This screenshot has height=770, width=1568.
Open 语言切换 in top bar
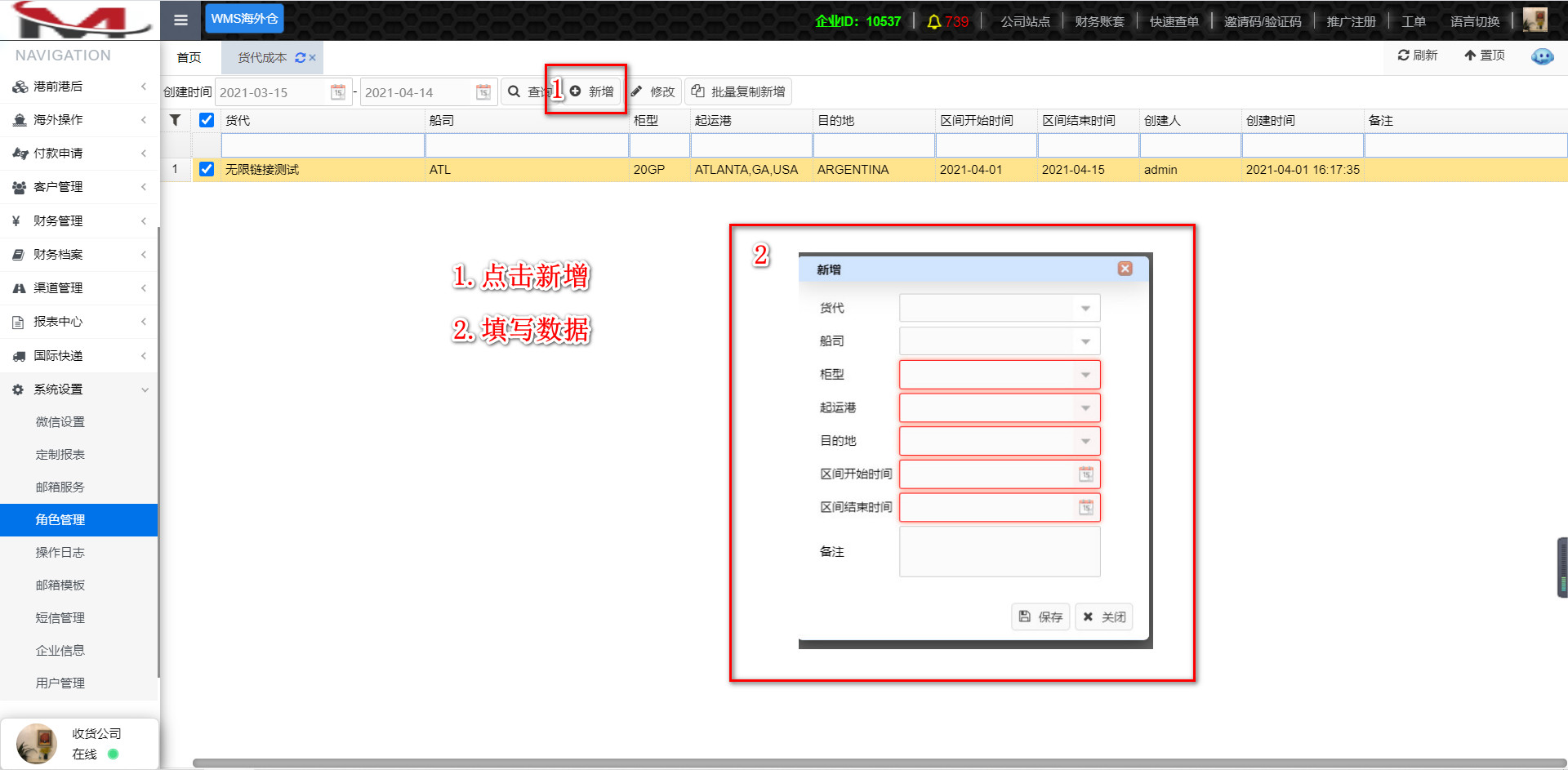click(x=1475, y=21)
